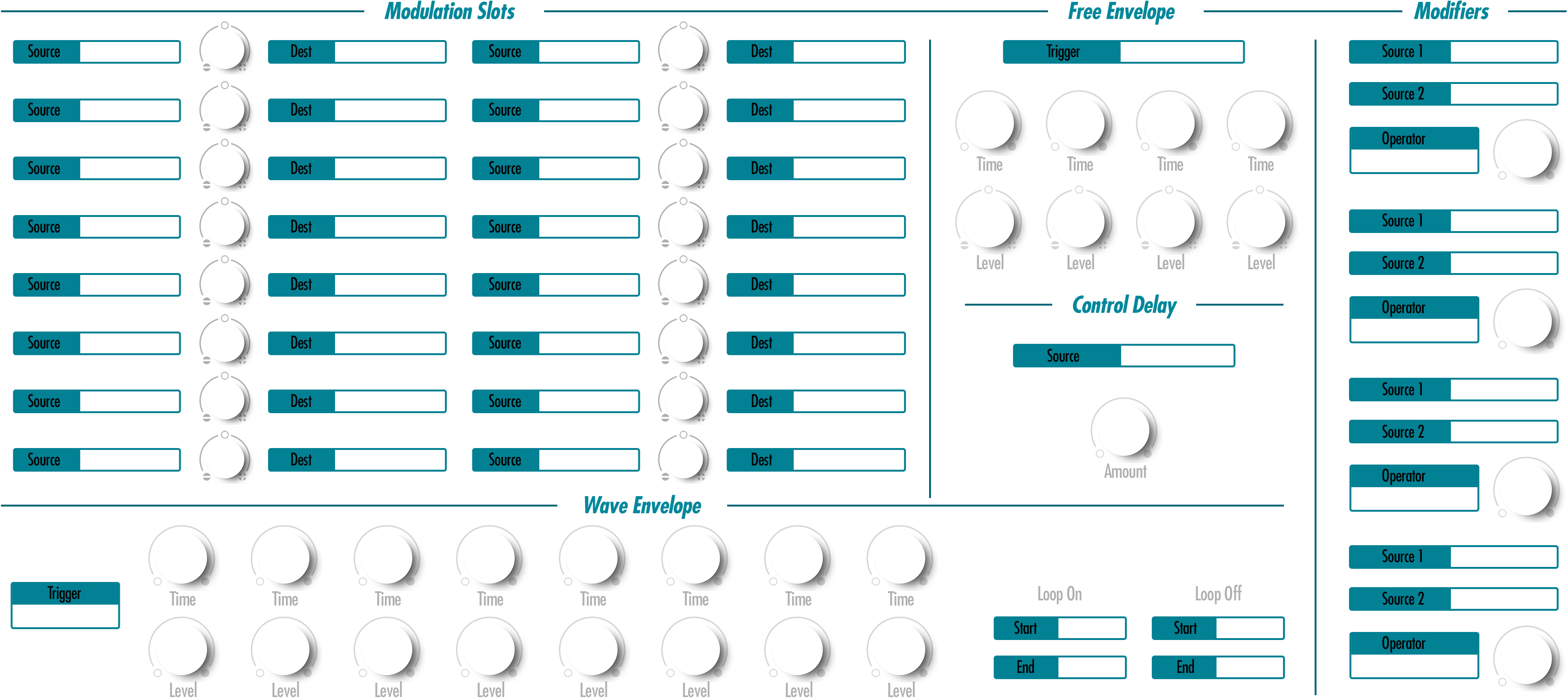Open the Free Envelope Trigger dropdown
The image size is (1568, 698).
point(1123,52)
